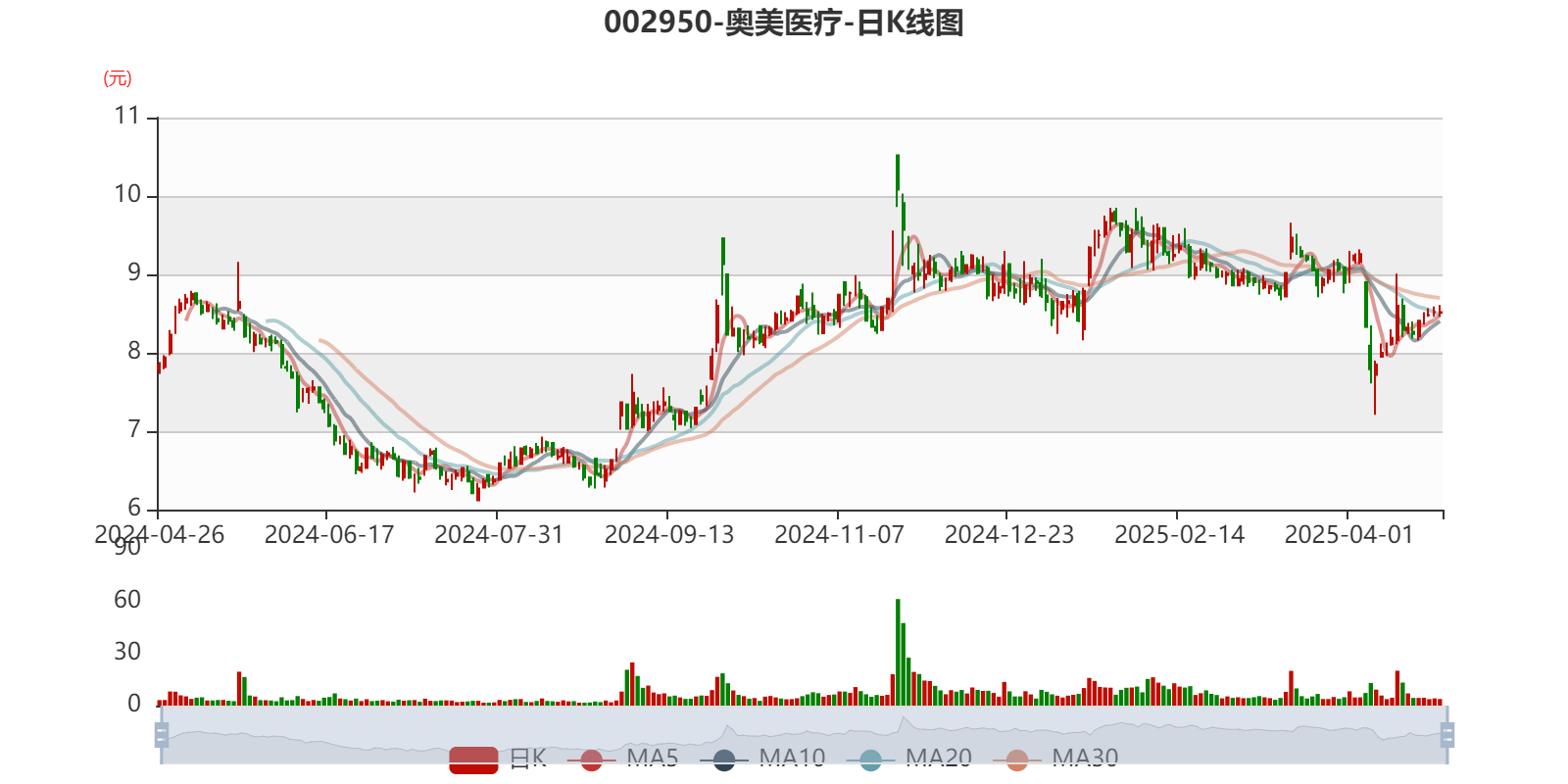This screenshot has width=1568, height=784.
Task: Click the 2024-11-07 date axis label
Action: (839, 535)
